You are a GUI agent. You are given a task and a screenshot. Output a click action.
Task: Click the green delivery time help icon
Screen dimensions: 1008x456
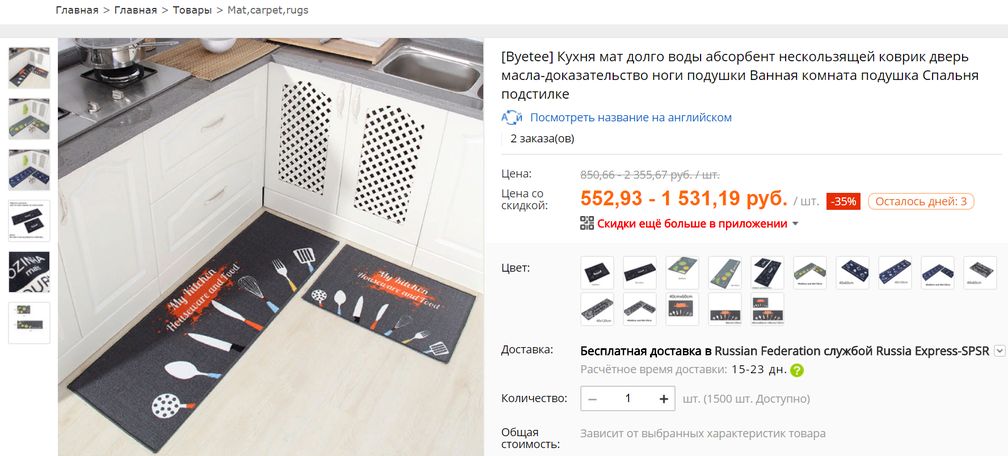pos(796,370)
